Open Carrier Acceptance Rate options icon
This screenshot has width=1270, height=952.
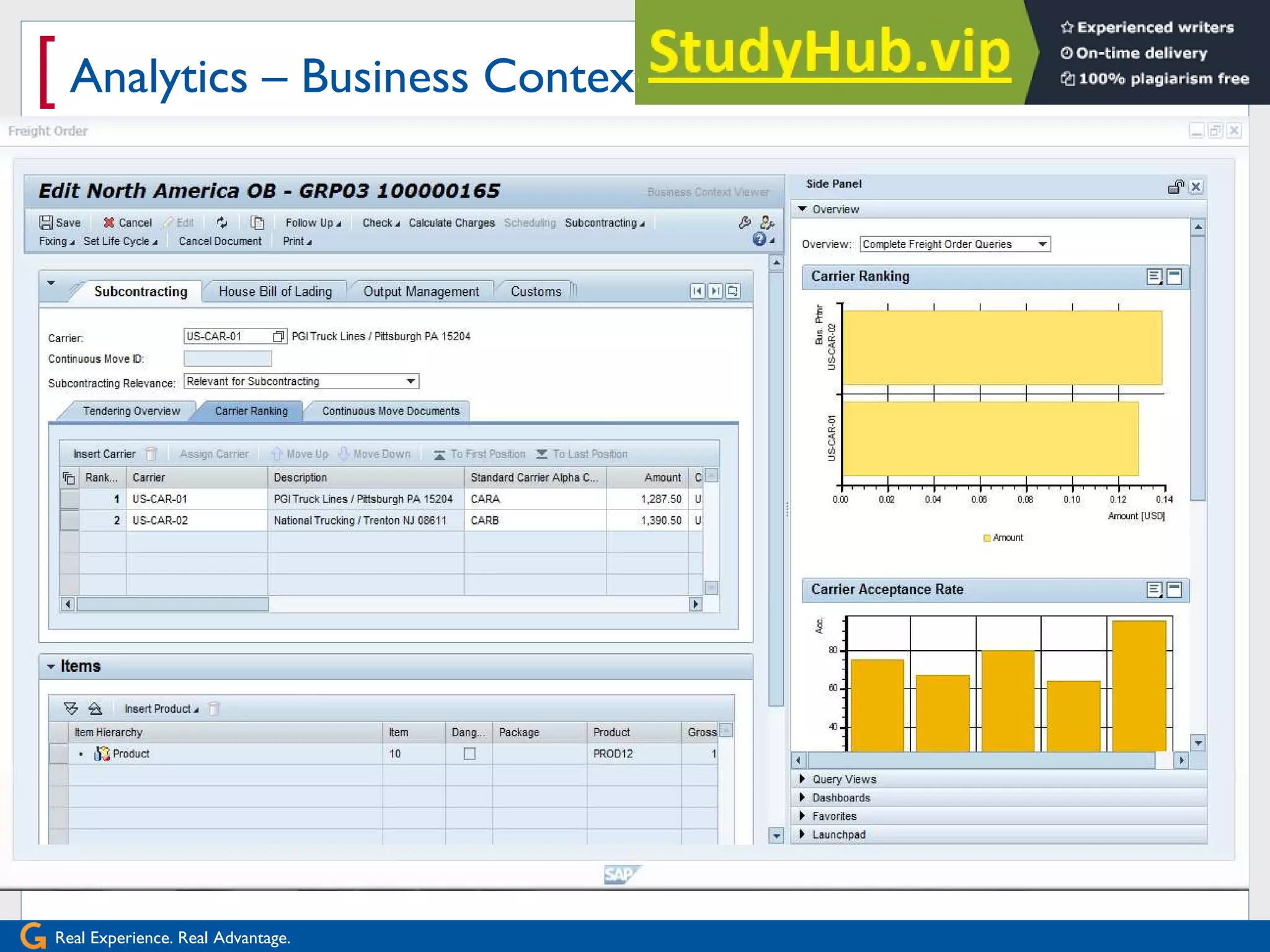pos(1154,590)
